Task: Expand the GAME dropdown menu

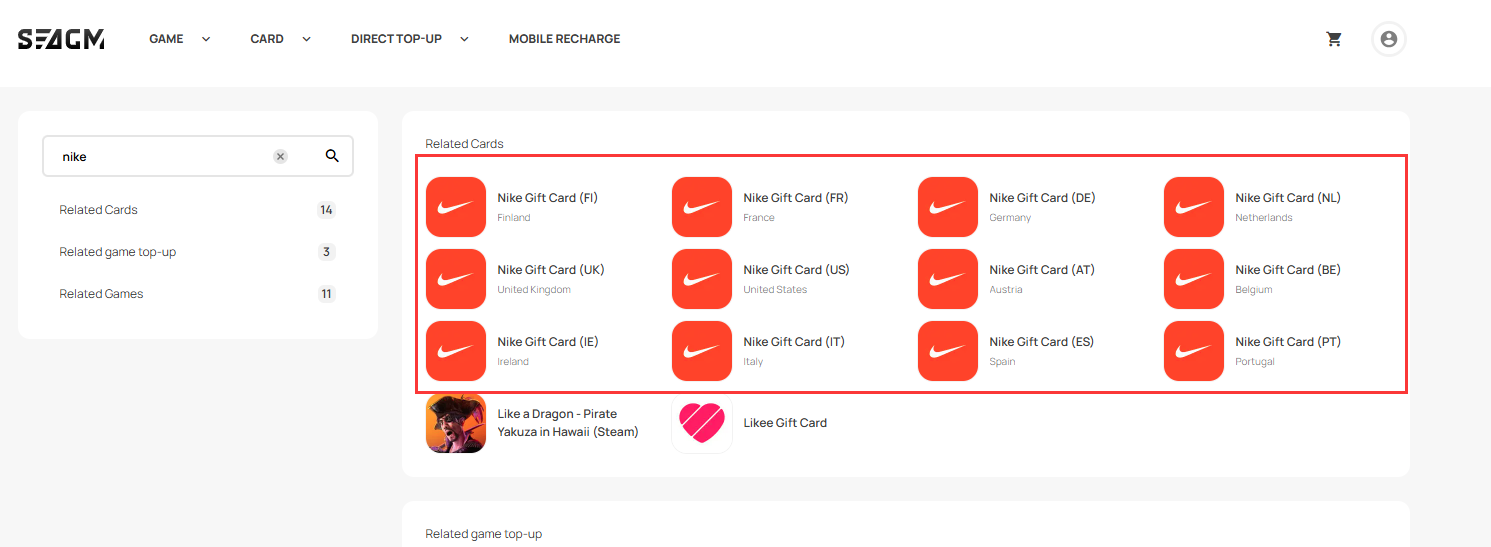Action: [180, 39]
